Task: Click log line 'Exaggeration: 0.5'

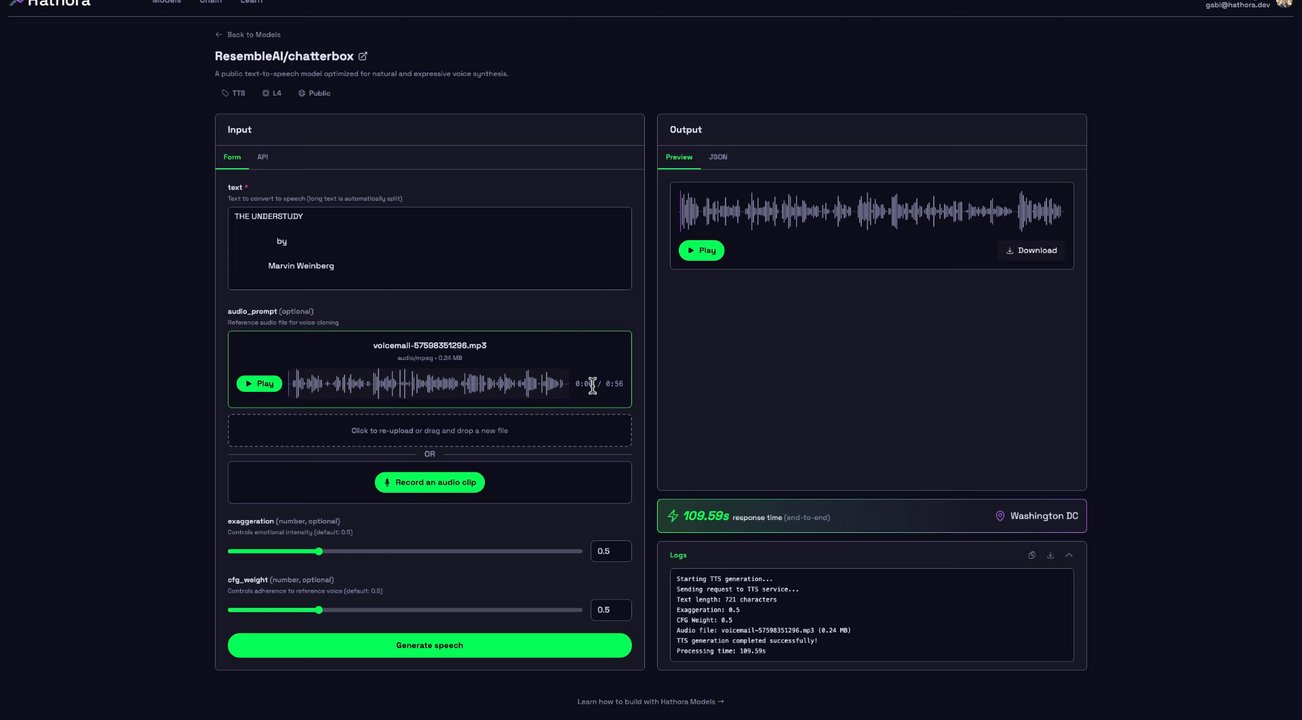Action: click(x=708, y=610)
